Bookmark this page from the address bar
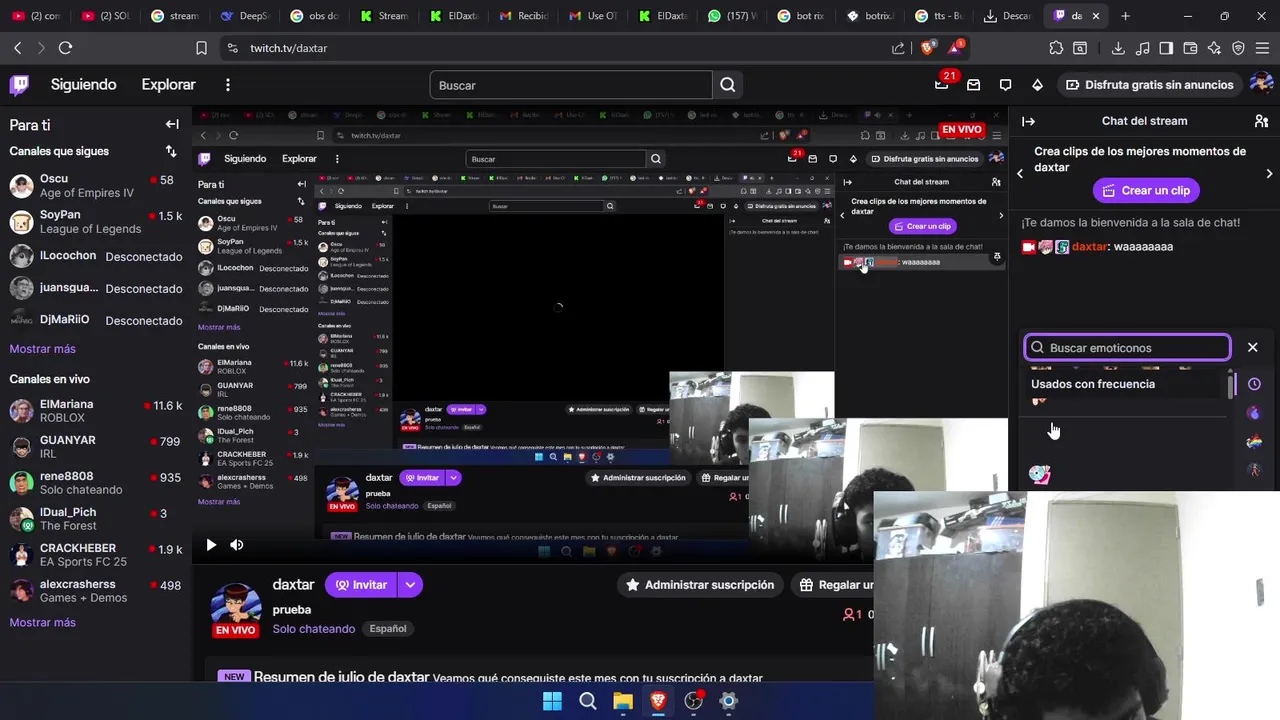1280x720 pixels. pos(201,48)
